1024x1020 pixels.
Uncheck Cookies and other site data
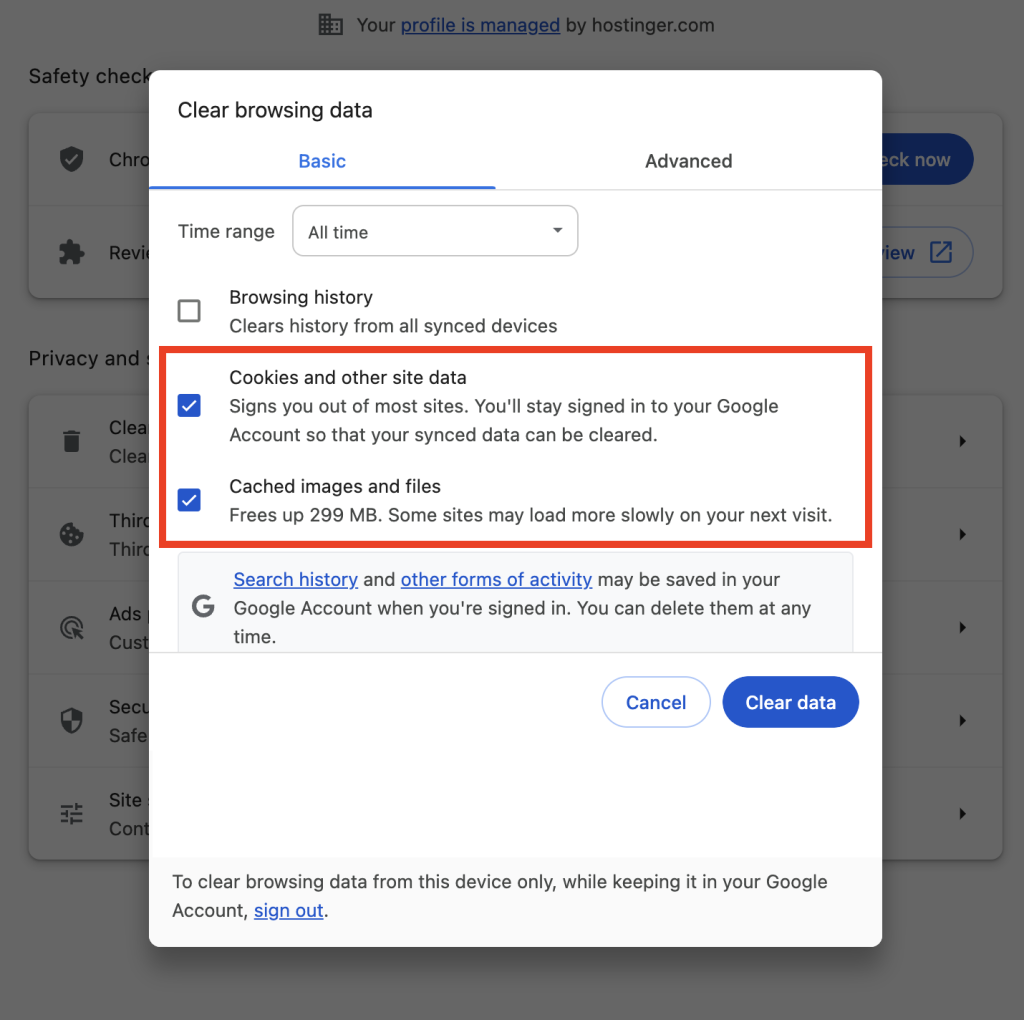coord(189,406)
